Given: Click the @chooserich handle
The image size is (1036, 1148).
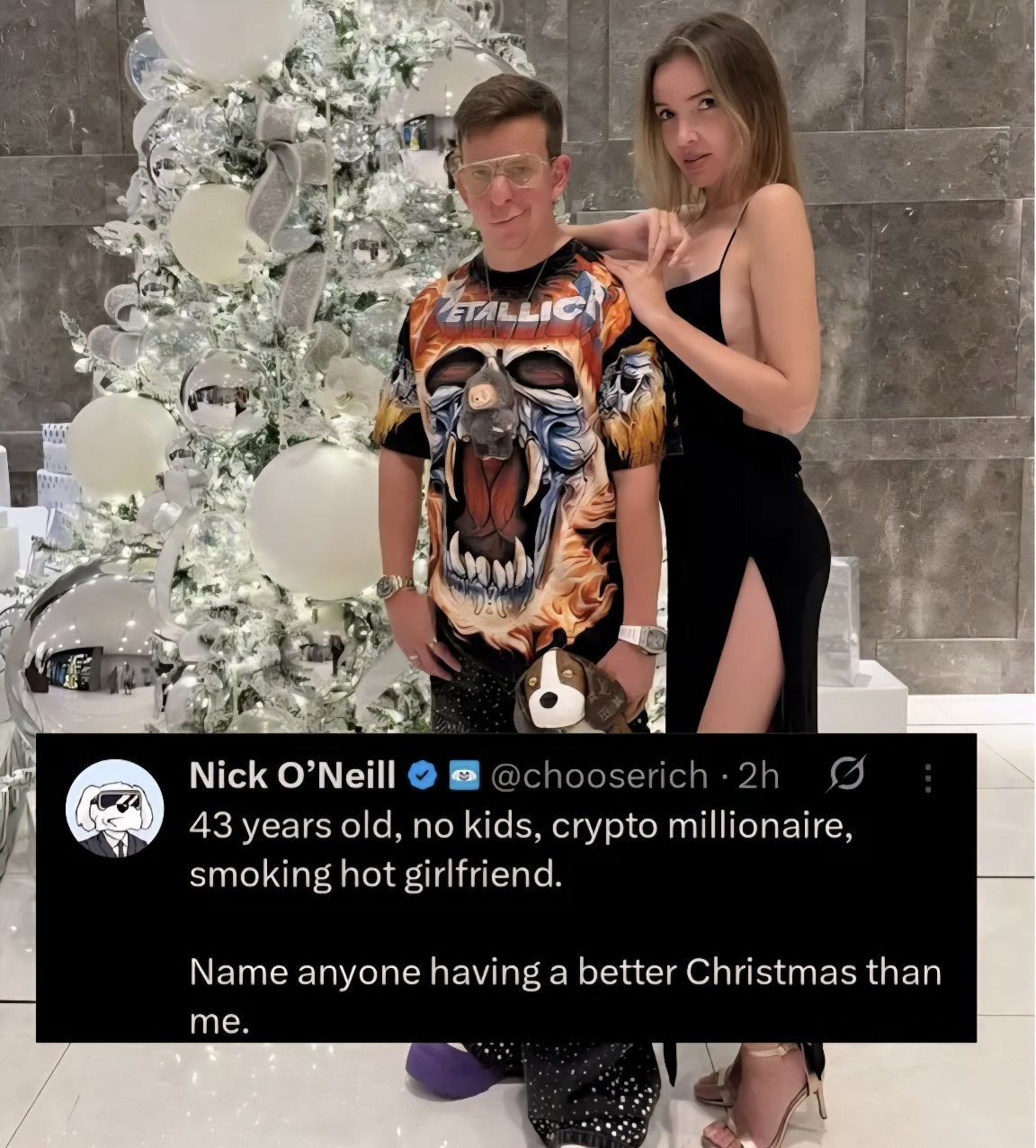Looking at the screenshot, I should tap(598, 776).
